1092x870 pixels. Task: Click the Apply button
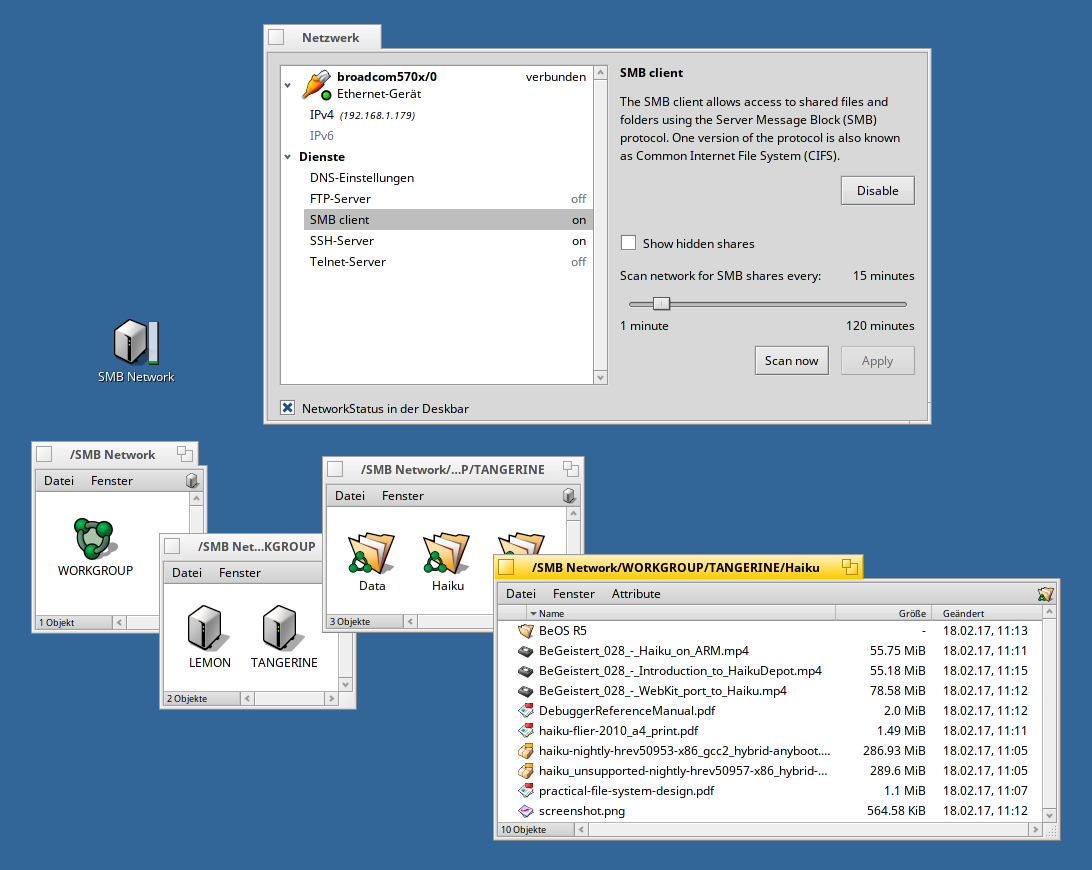[878, 361]
